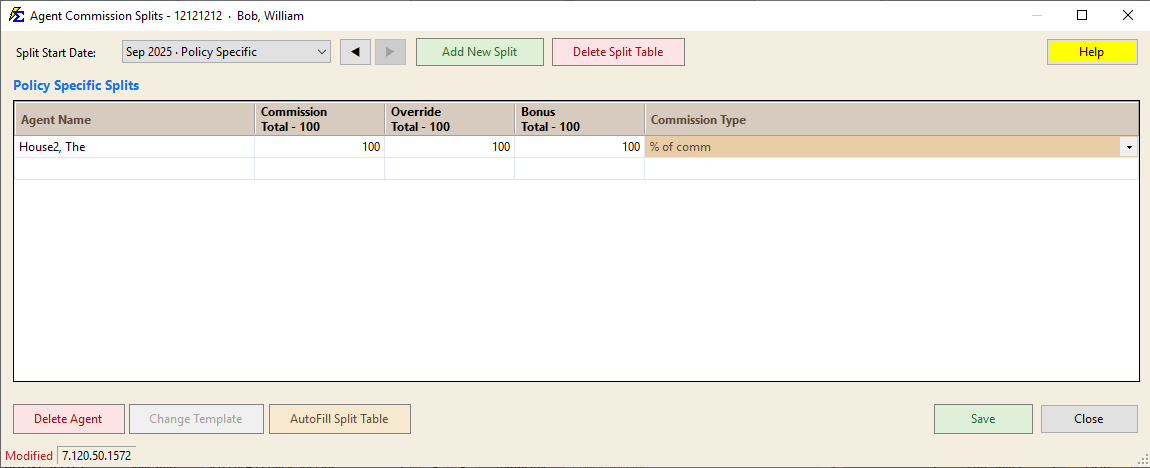
Task: Maximize the Agent Commission Splits window
Action: click(1082, 15)
